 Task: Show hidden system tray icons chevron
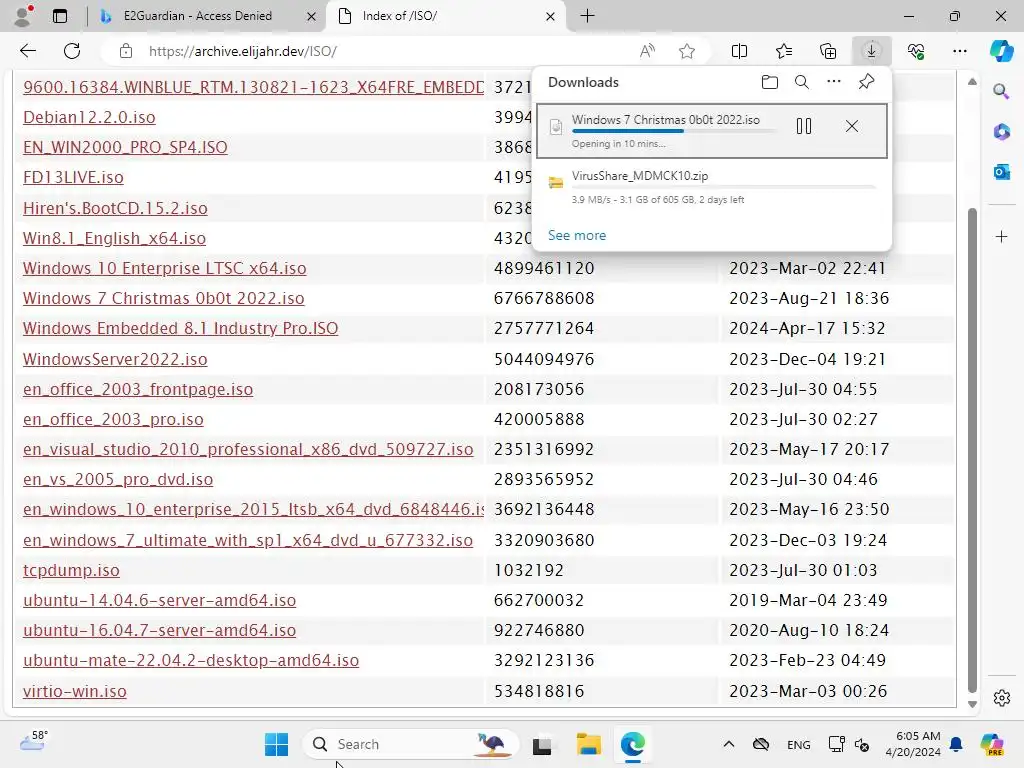pyautogui.click(x=729, y=744)
